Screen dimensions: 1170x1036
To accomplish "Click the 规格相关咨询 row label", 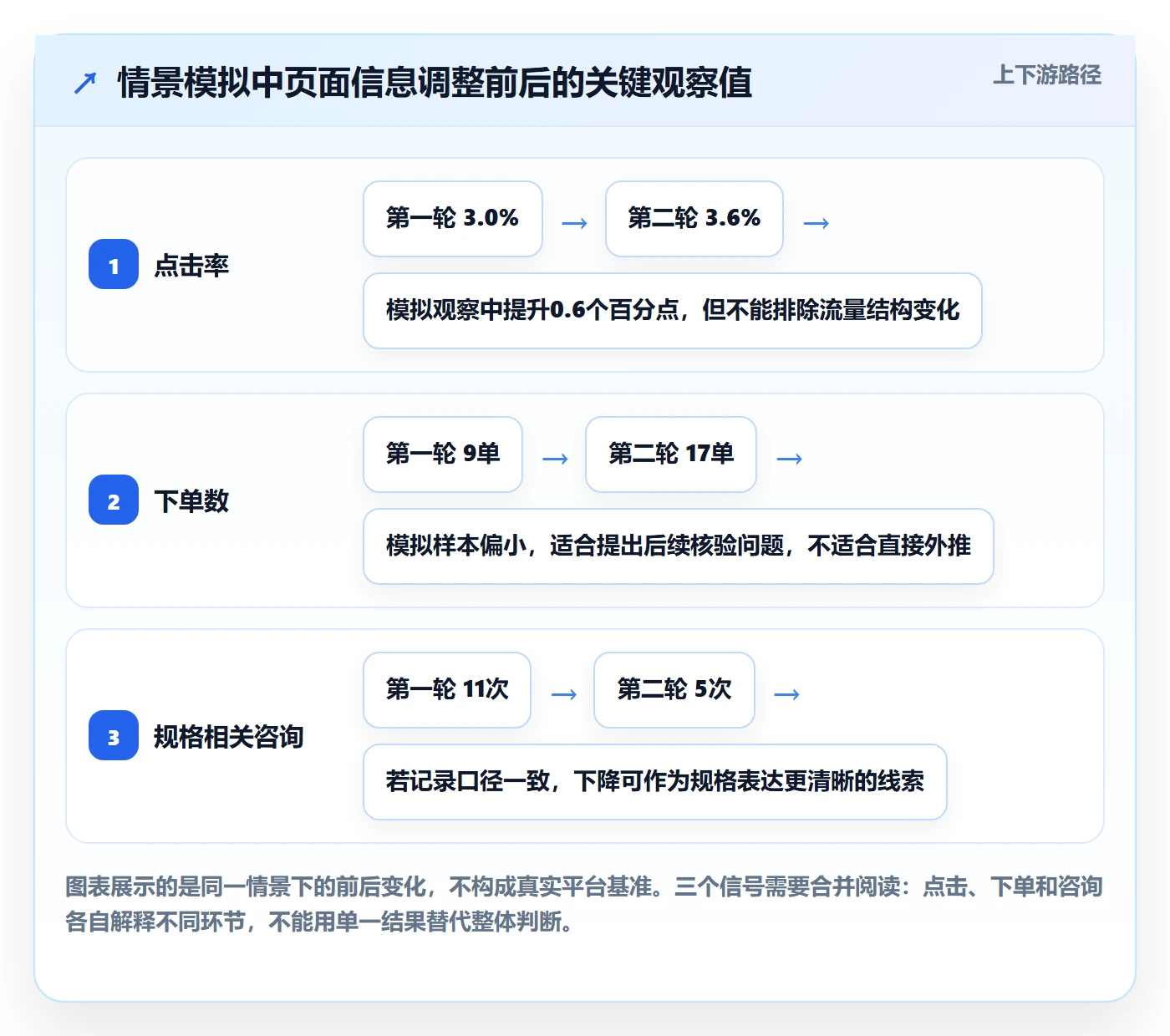I will coord(228,737).
